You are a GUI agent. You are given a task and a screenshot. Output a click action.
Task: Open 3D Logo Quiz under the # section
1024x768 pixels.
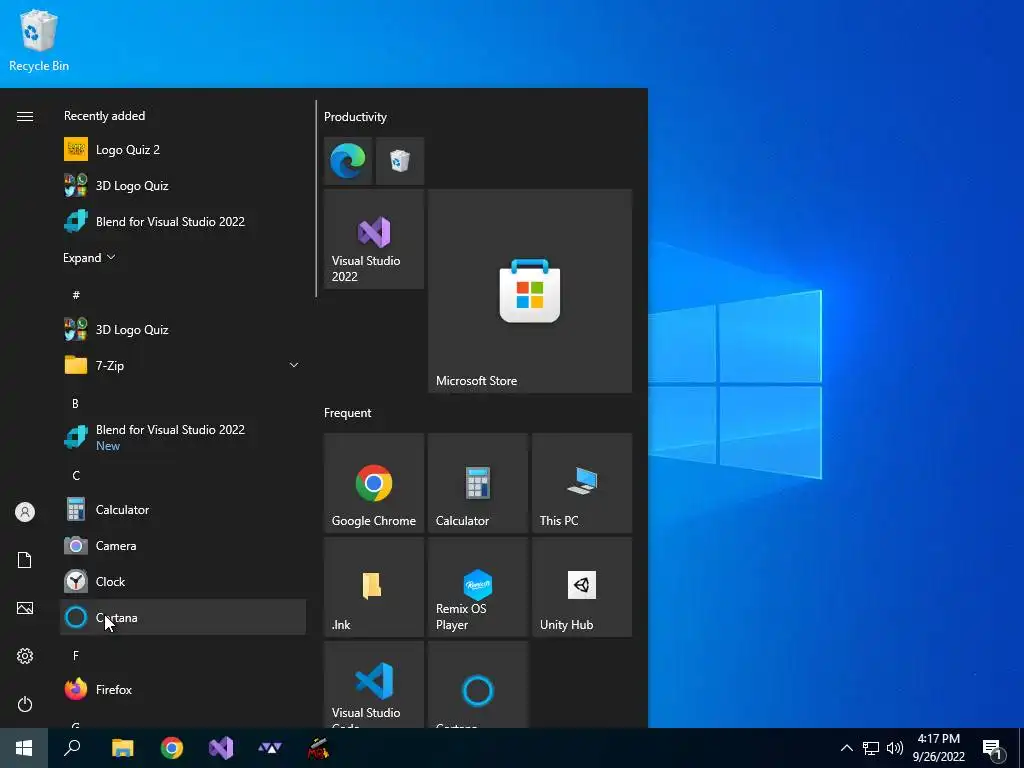point(183,329)
